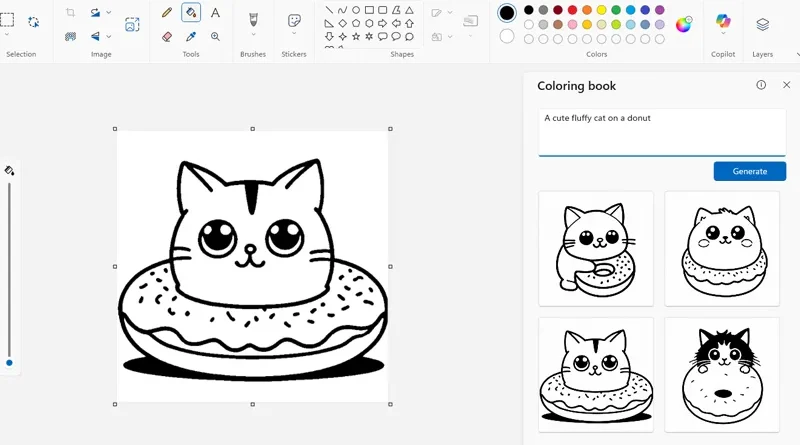The image size is (800, 445).
Task: Pick the Right triangle shape
Action: pos(329,23)
